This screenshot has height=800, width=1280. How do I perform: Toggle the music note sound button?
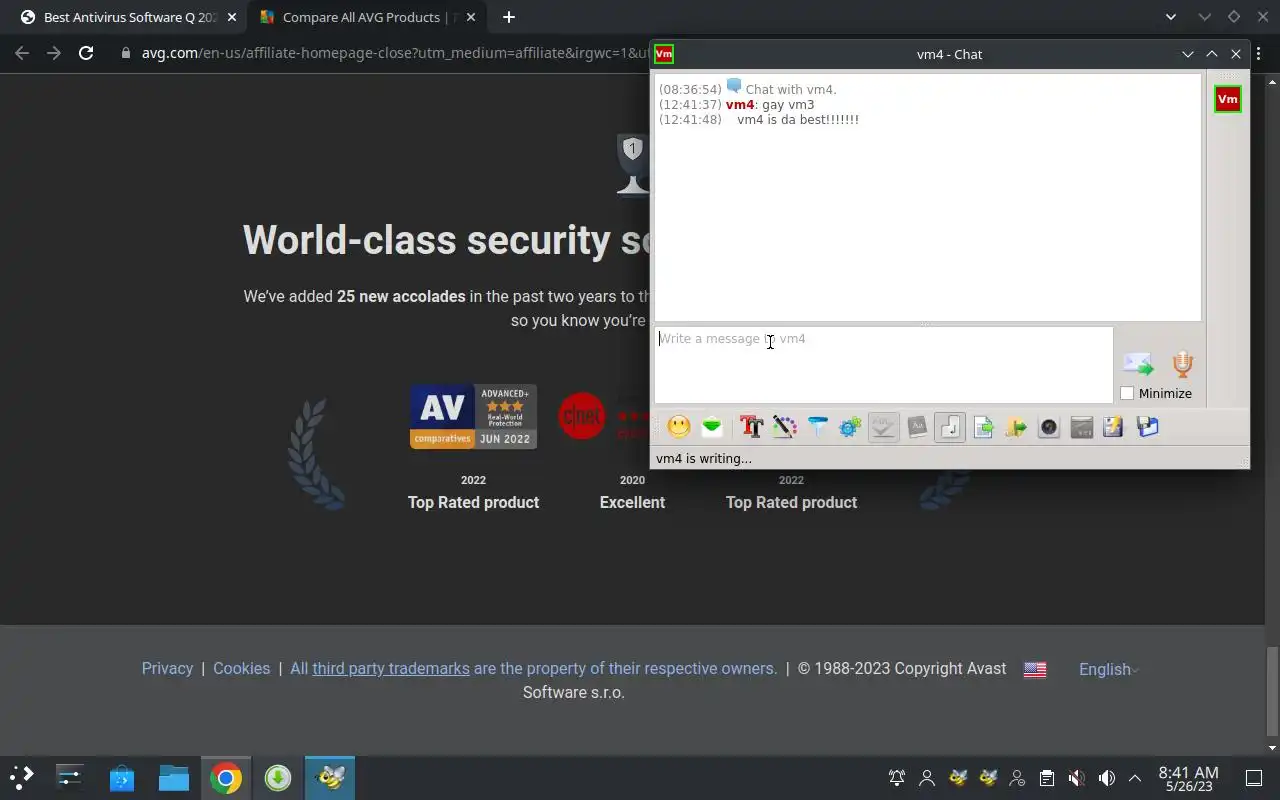(950, 427)
